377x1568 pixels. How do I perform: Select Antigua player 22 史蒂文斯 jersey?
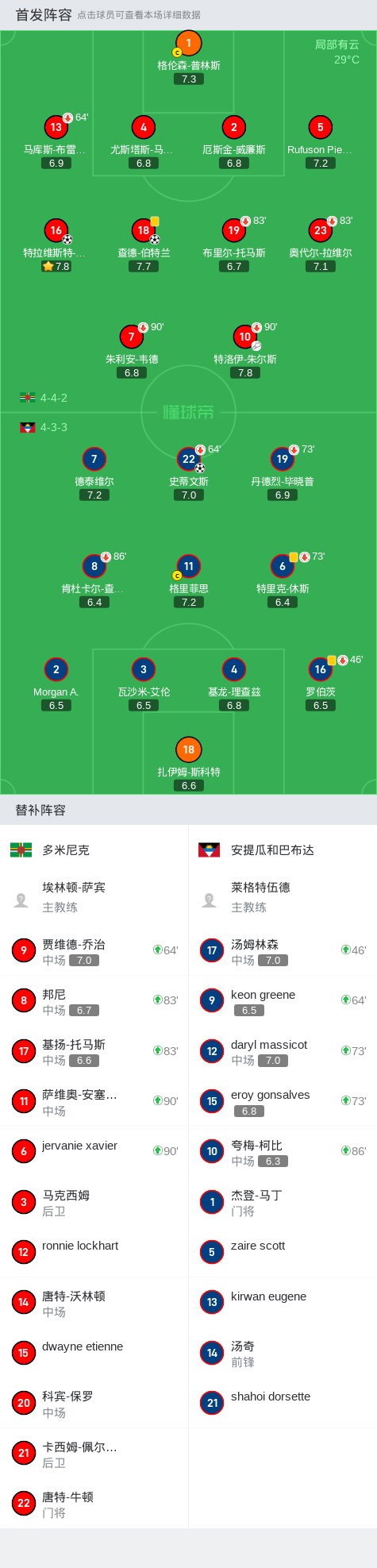tap(189, 459)
